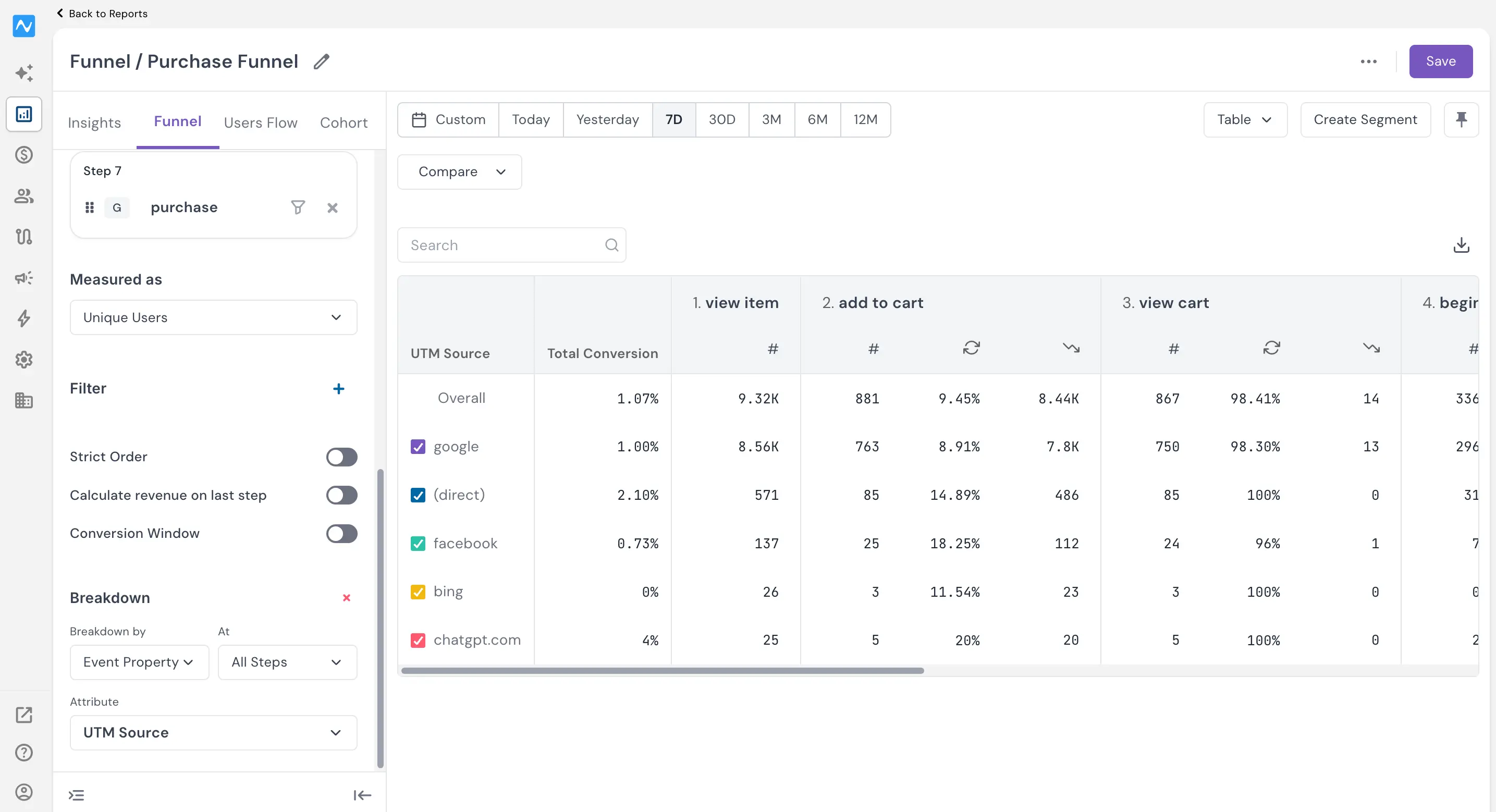Click the pencil icon to edit the funnel title

tap(321, 61)
